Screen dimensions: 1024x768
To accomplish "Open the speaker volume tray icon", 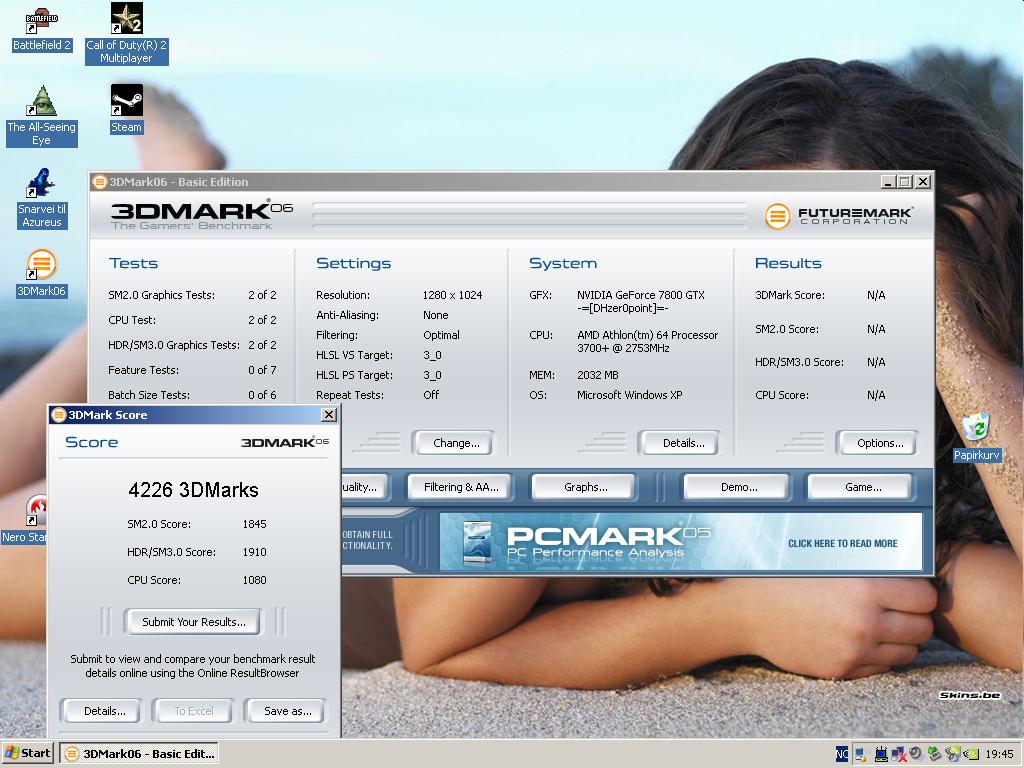I will (916, 754).
